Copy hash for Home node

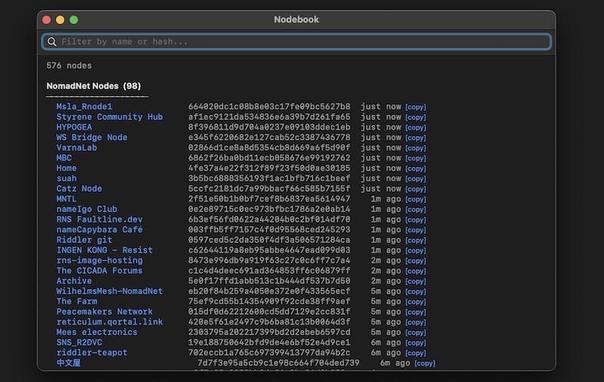[416, 169]
